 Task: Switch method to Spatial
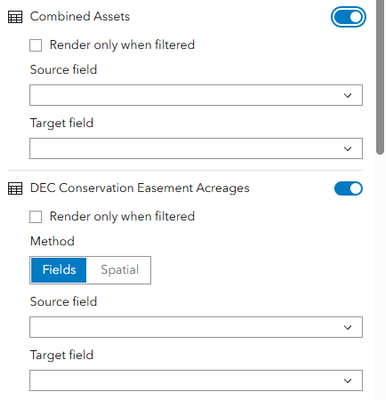click(x=120, y=270)
